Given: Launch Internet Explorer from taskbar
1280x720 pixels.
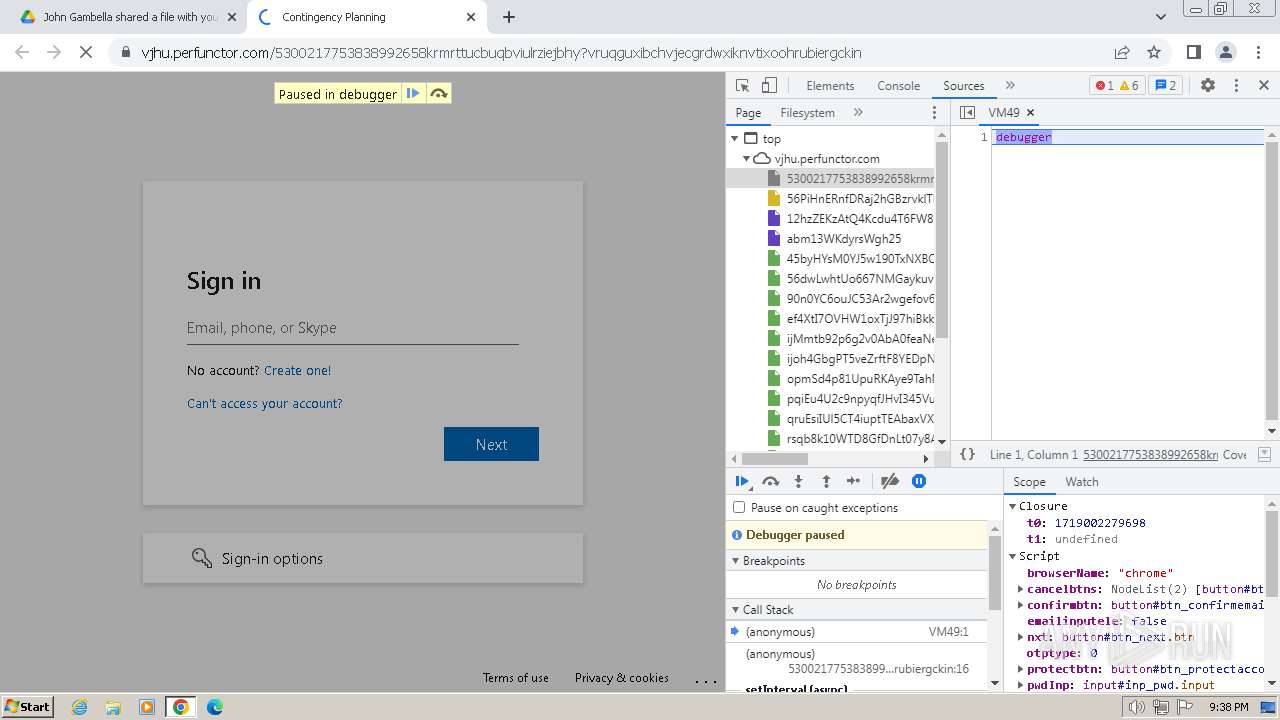Looking at the screenshot, I should (x=79, y=707).
